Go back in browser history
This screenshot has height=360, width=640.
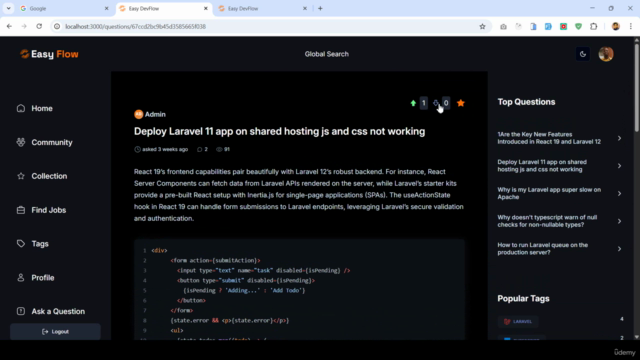coord(9,27)
